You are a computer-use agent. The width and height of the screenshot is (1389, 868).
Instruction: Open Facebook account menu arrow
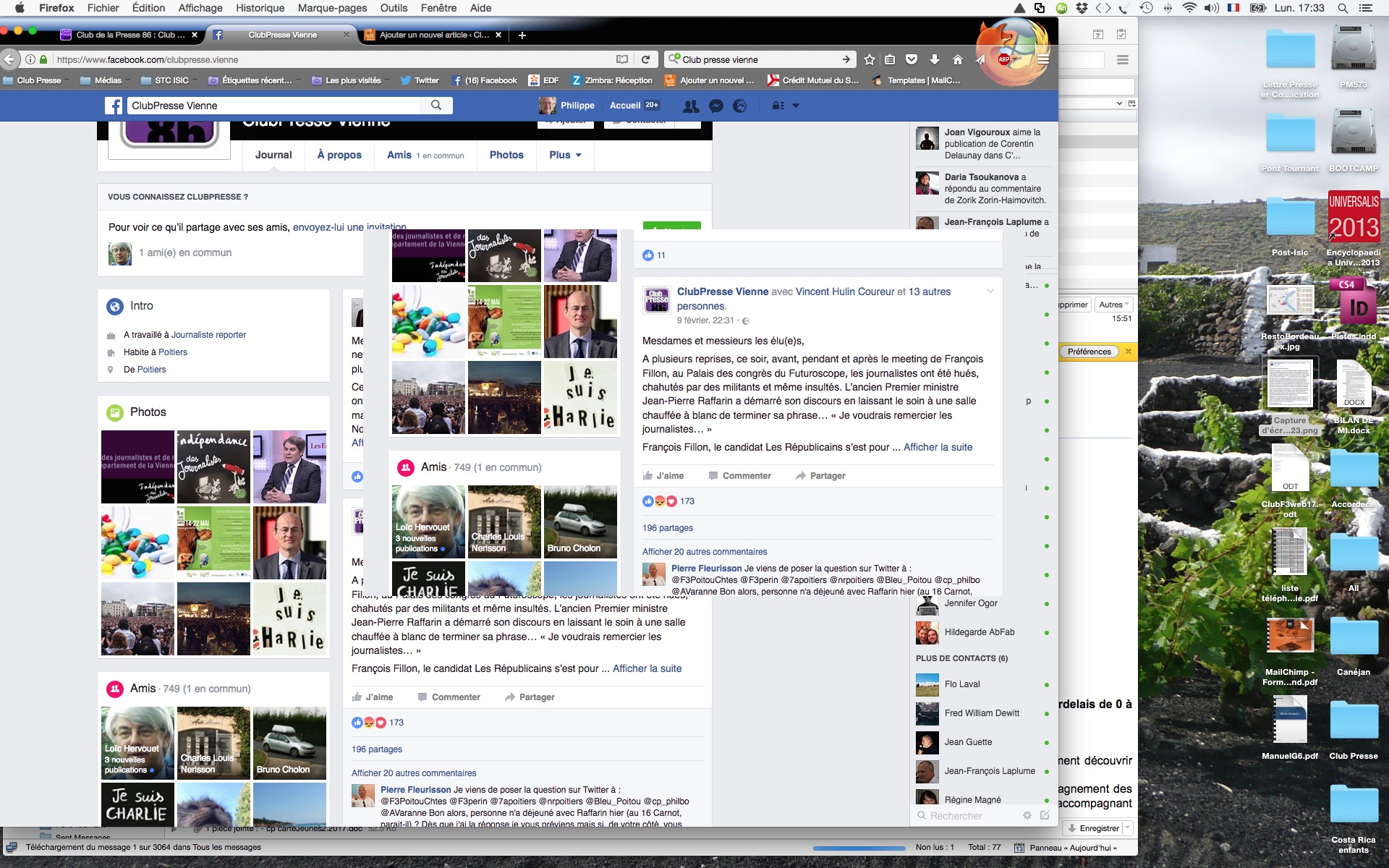796,106
